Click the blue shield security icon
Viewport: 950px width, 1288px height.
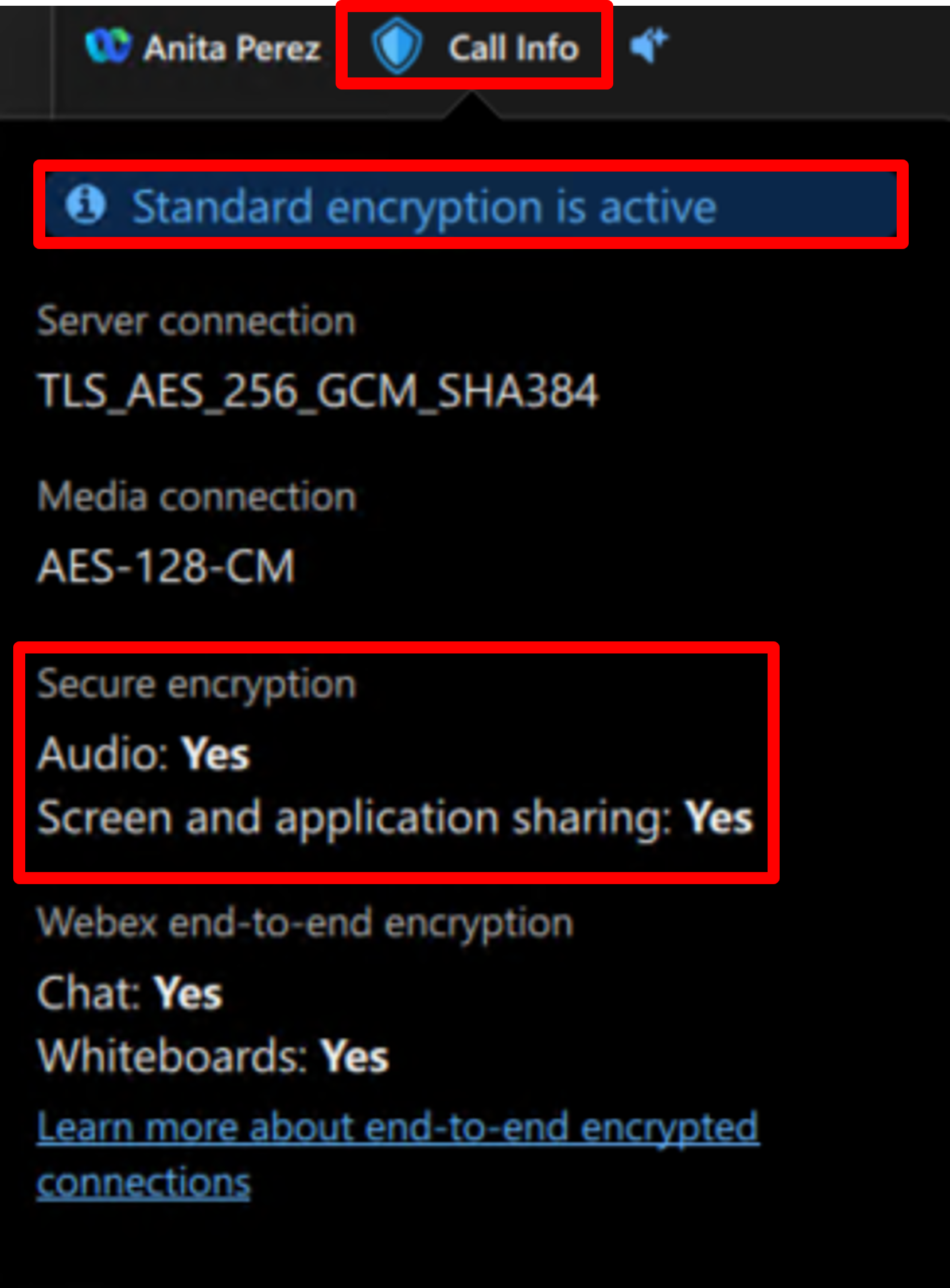tap(397, 46)
